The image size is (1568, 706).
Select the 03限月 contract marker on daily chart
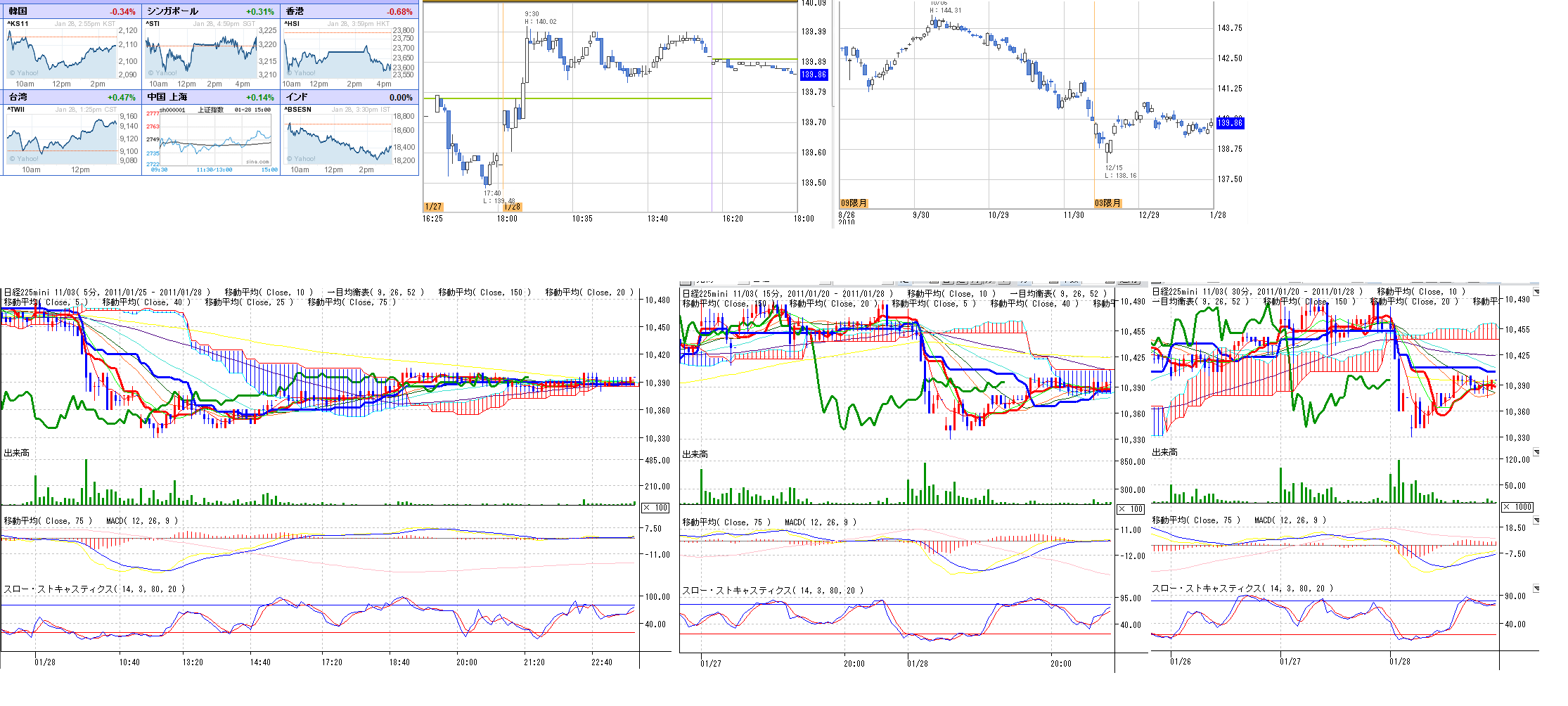pos(1107,203)
